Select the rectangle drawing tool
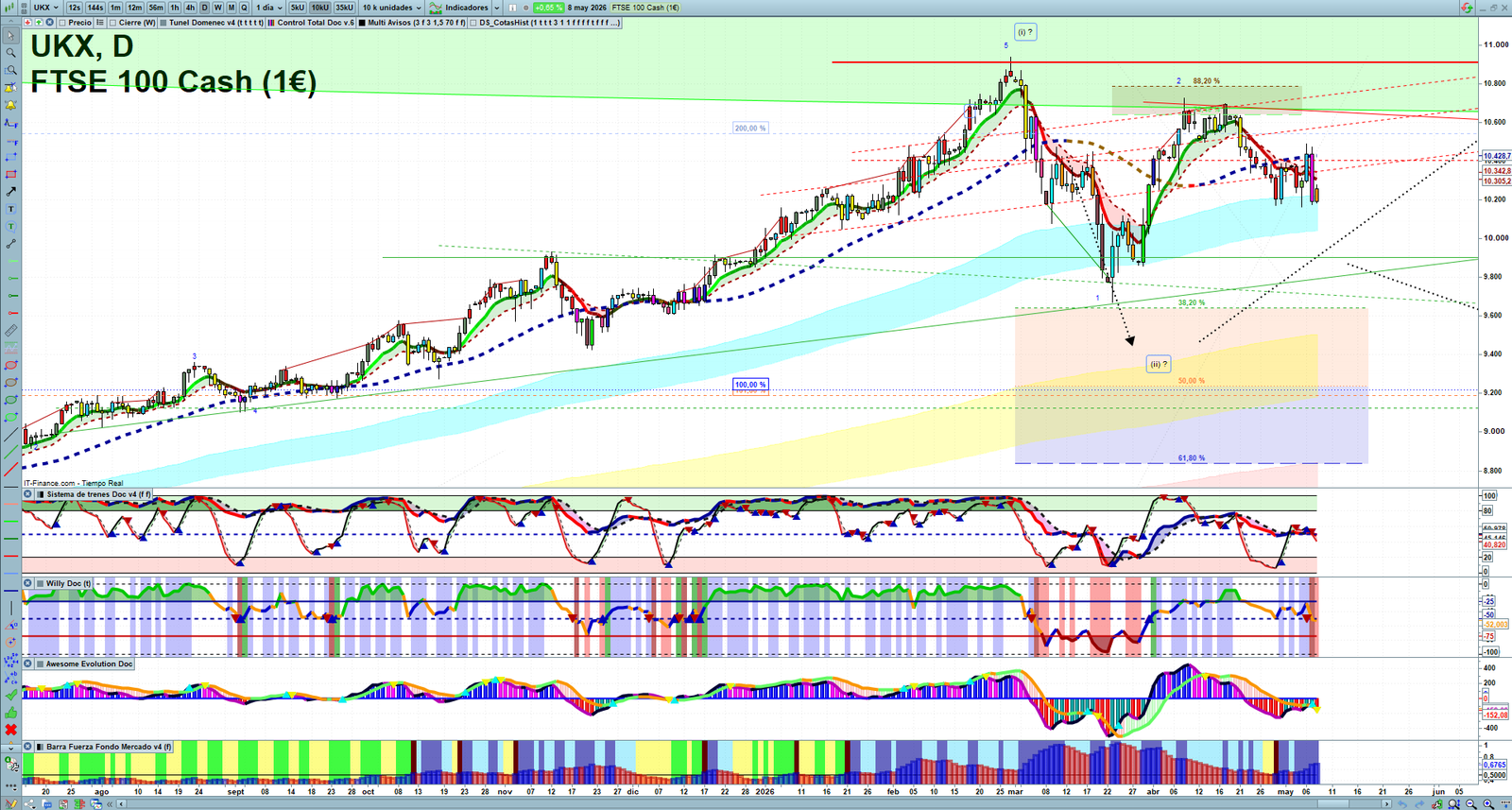 [10, 174]
